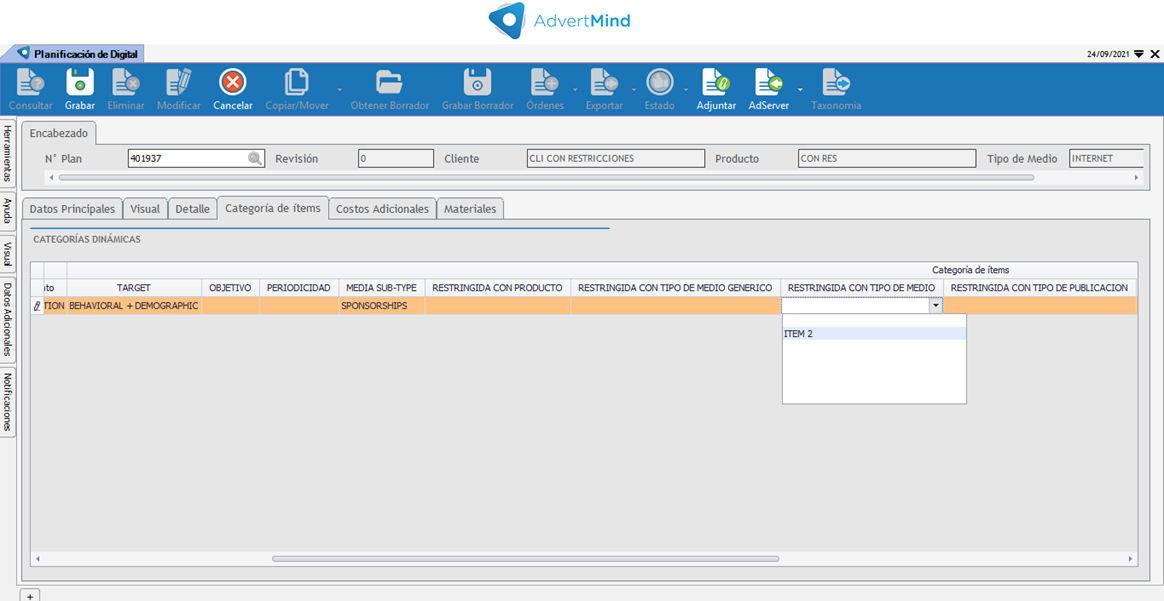This screenshot has width=1164, height=601.
Task: Click the Revisión field
Action: [x=396, y=158]
